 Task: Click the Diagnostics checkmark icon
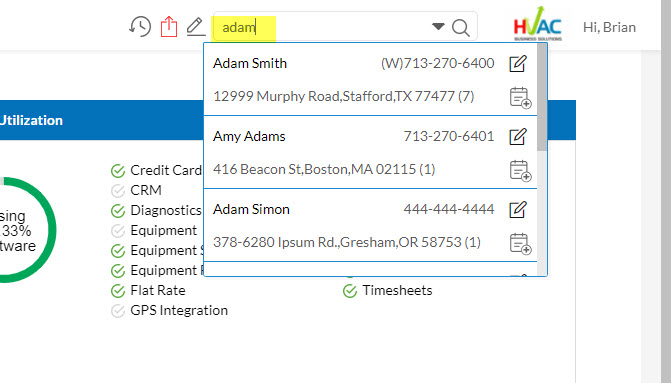pyautogui.click(x=118, y=211)
